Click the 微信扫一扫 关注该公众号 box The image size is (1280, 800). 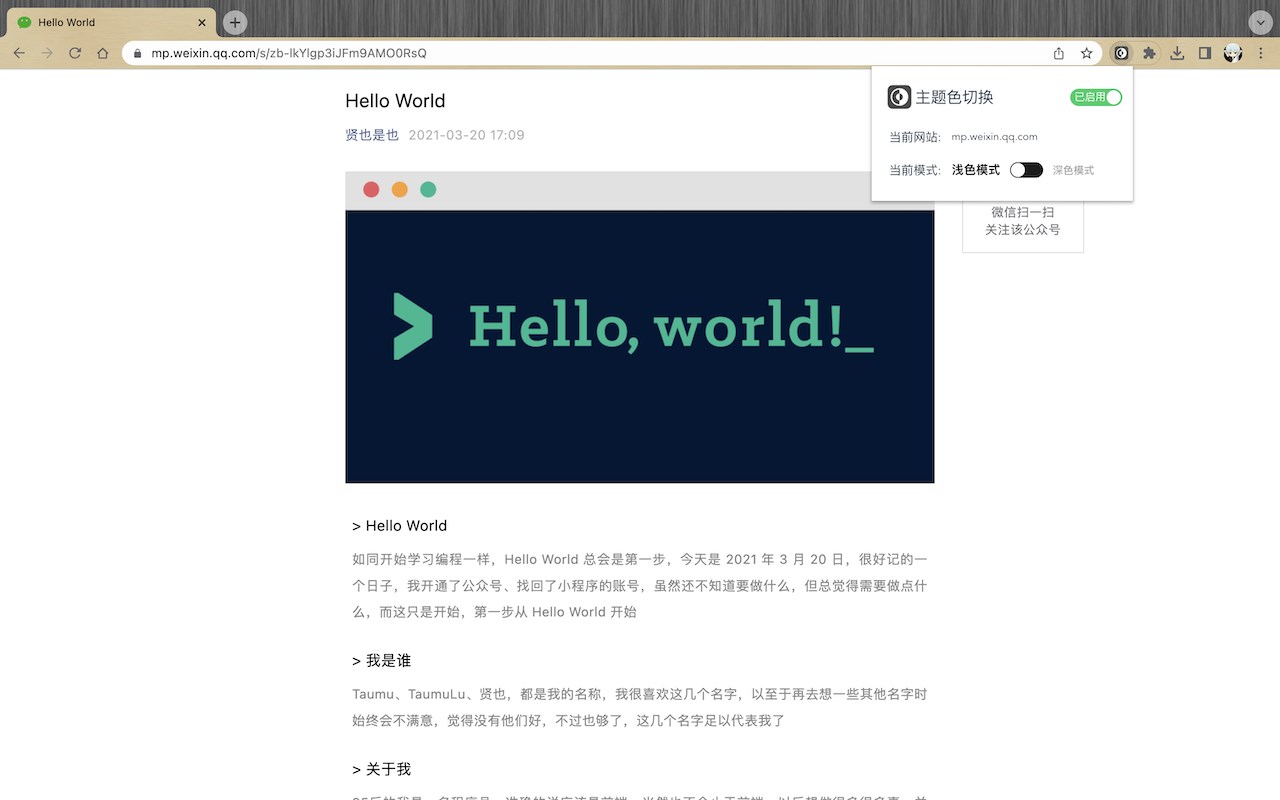coord(1022,221)
